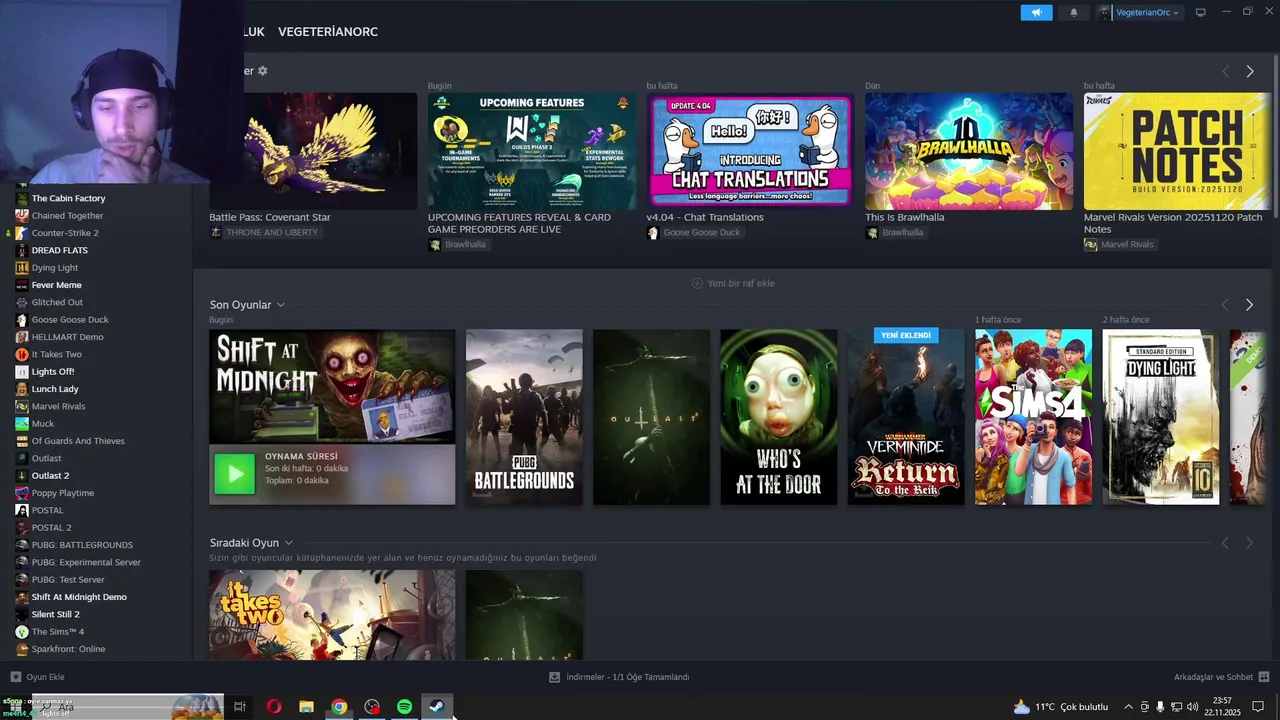Select The Cabin Factory in library list
This screenshot has width=1280, height=720.
click(68, 198)
